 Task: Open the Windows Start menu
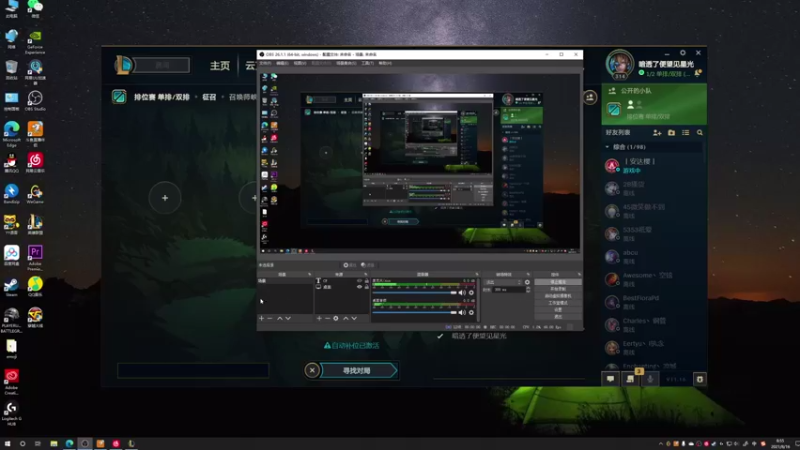pyautogui.click(x=7, y=444)
